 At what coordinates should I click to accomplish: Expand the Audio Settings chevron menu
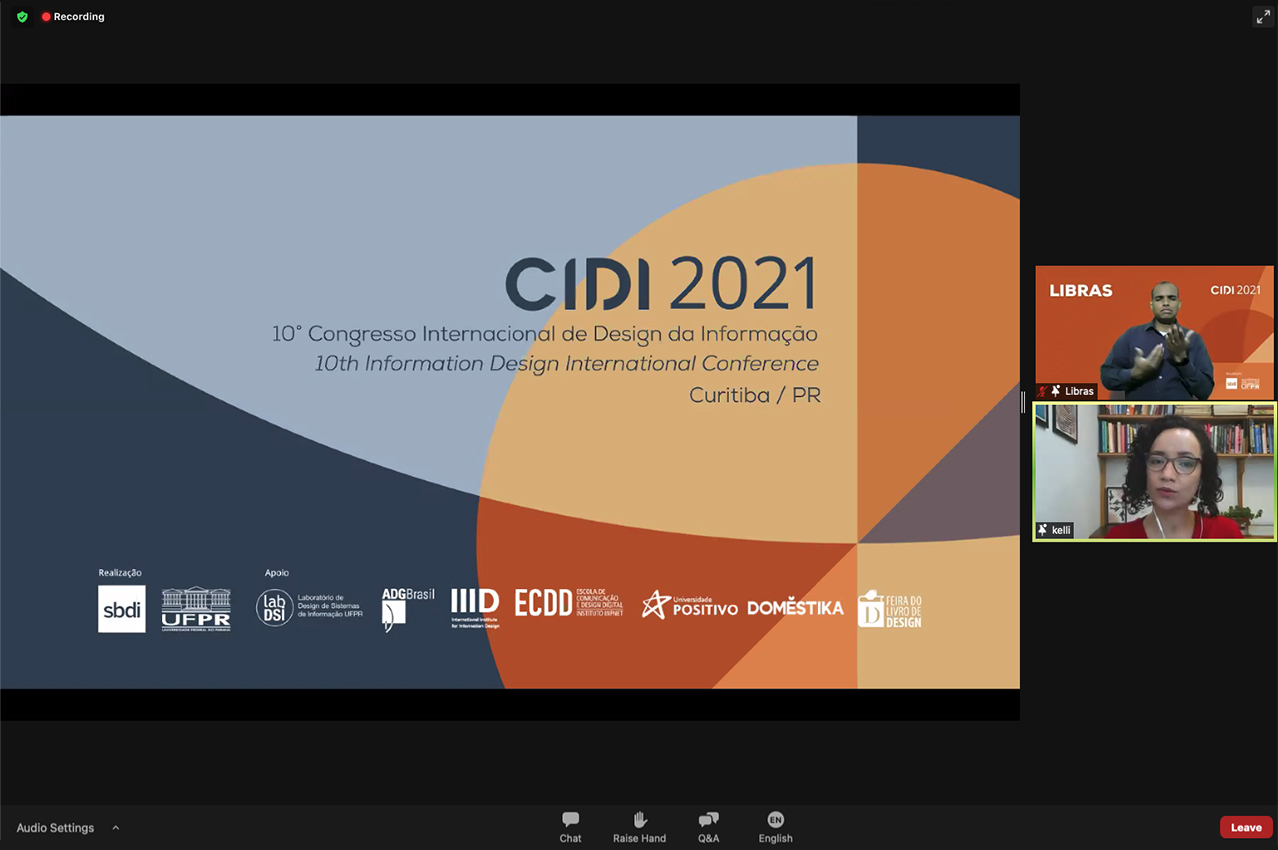(x=115, y=828)
